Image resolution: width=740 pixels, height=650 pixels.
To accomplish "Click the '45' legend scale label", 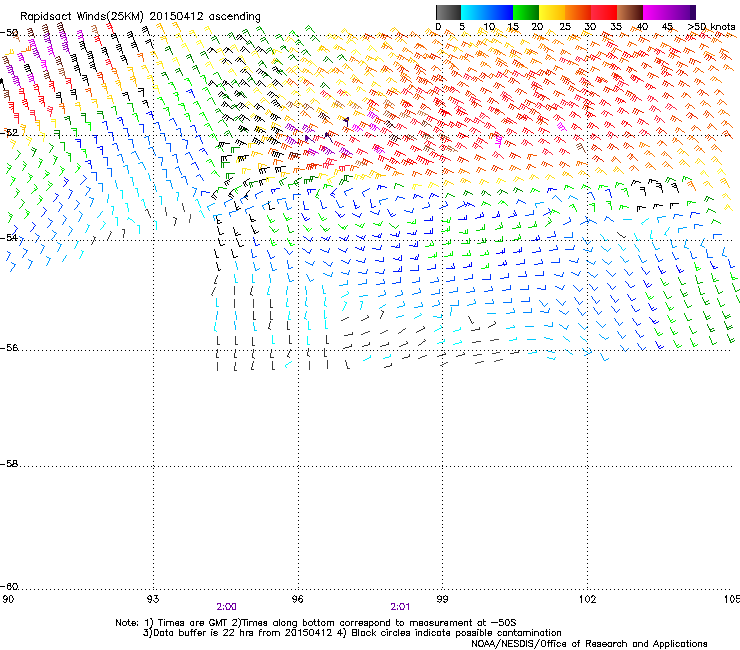I will (667, 27).
